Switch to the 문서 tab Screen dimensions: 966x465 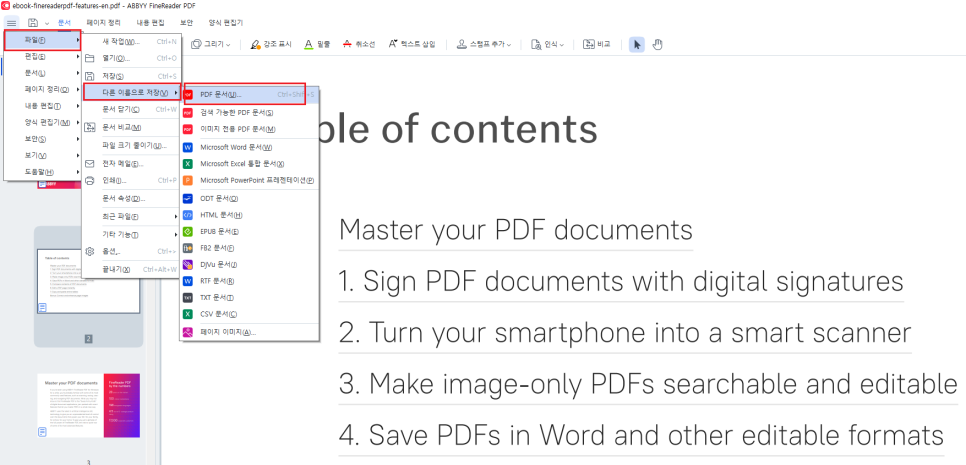[x=65, y=23]
